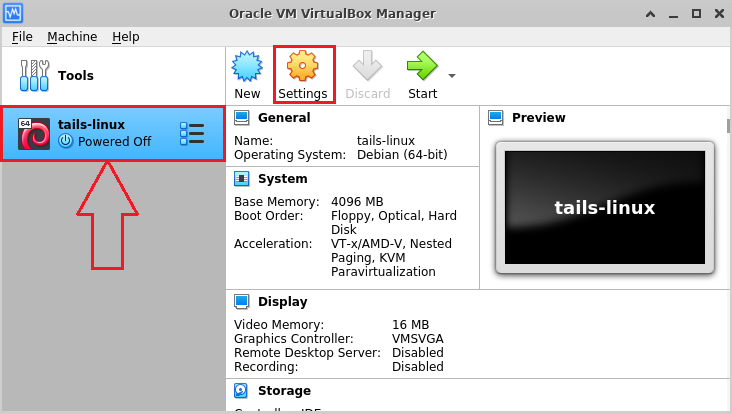The height and width of the screenshot is (414, 732).
Task: Click the System section heading
Action: pyautogui.click(x=282, y=179)
